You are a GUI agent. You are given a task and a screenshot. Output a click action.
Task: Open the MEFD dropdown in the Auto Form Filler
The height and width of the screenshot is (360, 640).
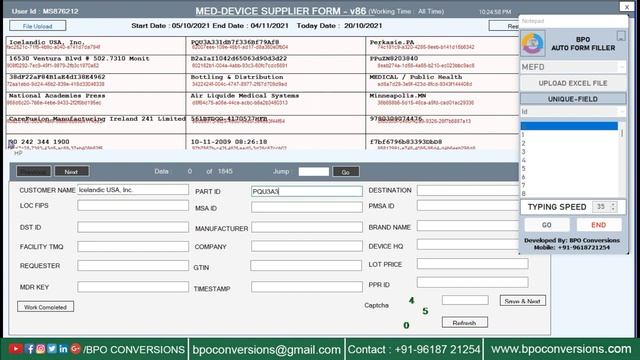point(573,67)
